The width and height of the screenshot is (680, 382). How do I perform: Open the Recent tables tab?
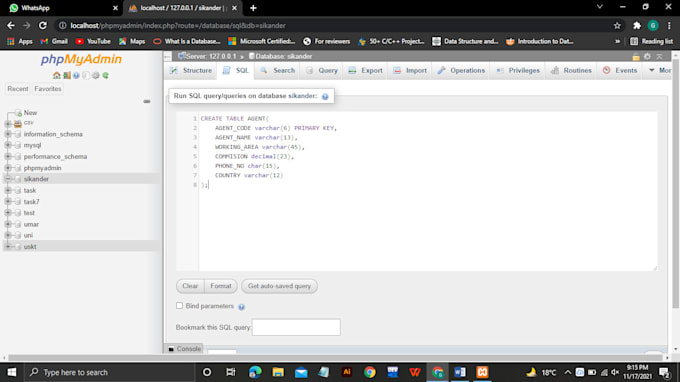click(x=18, y=89)
